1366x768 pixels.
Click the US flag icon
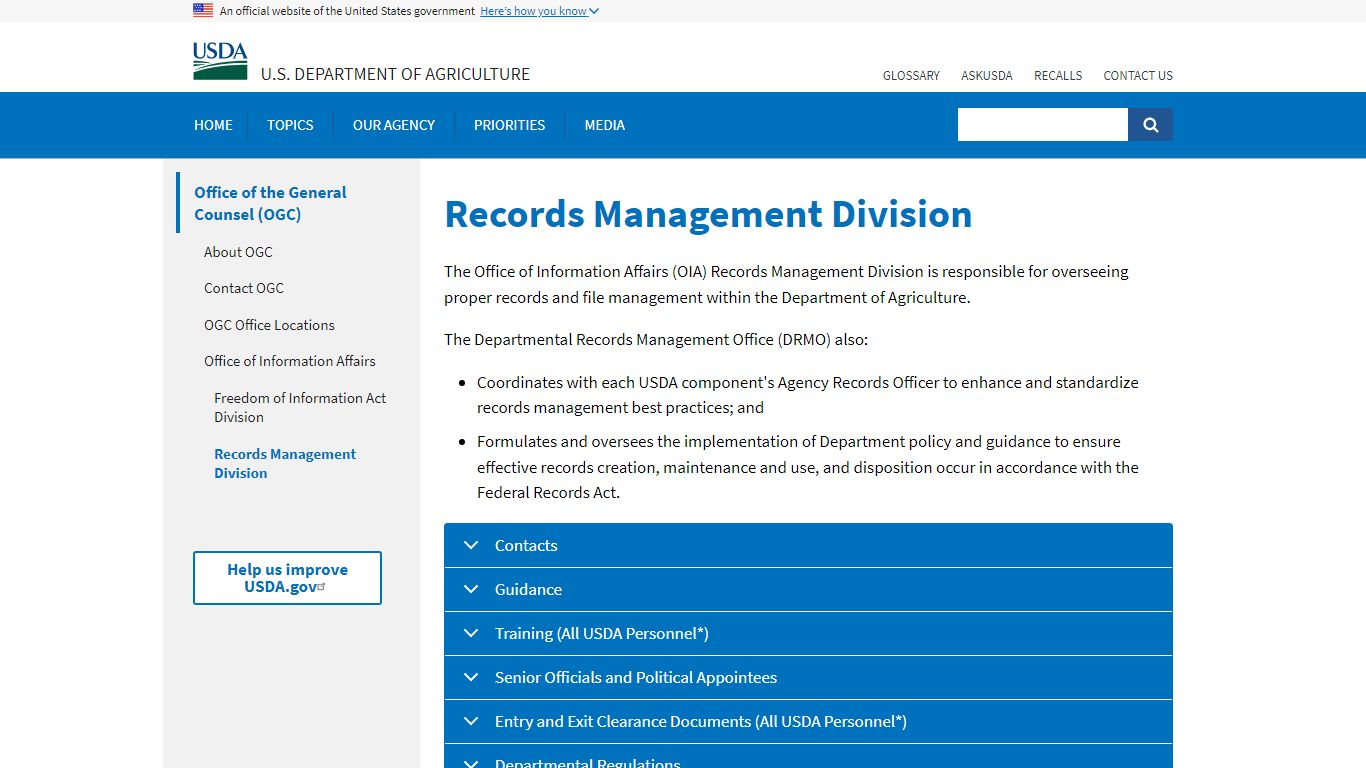(x=203, y=10)
